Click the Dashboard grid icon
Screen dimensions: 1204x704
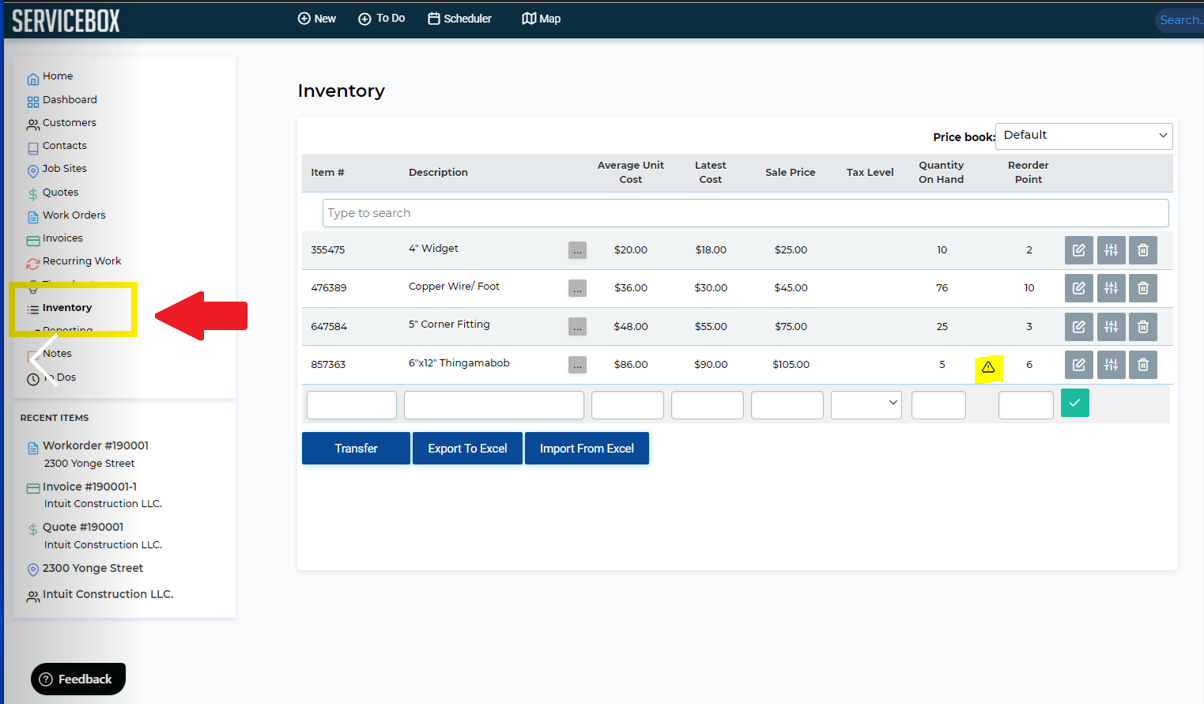click(33, 101)
